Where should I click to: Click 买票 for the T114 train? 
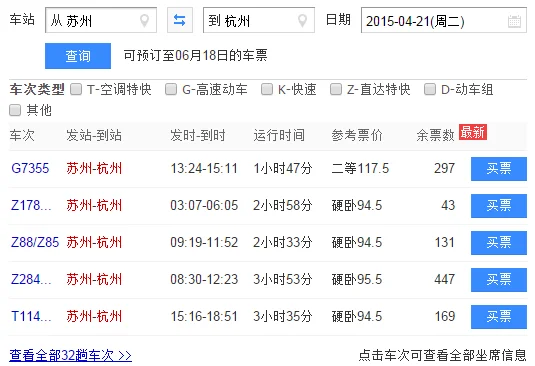click(x=499, y=317)
